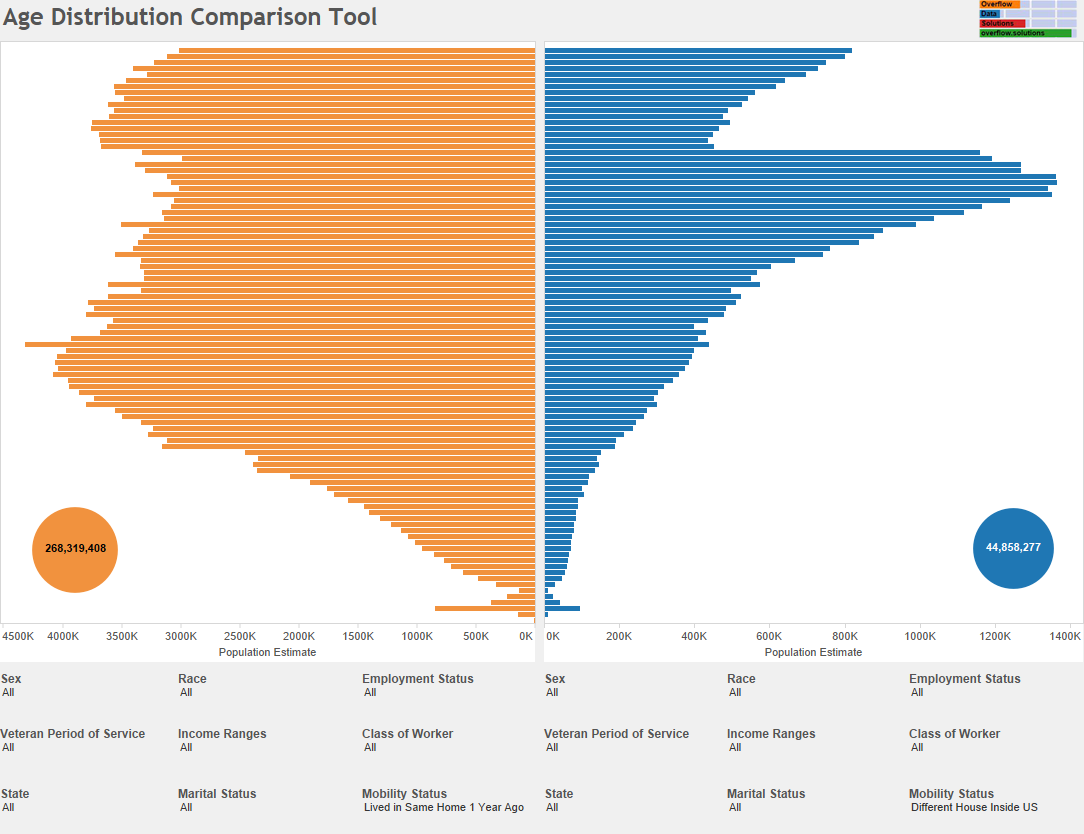Open the right chart's State filter
1084x834 pixels.
558,800
